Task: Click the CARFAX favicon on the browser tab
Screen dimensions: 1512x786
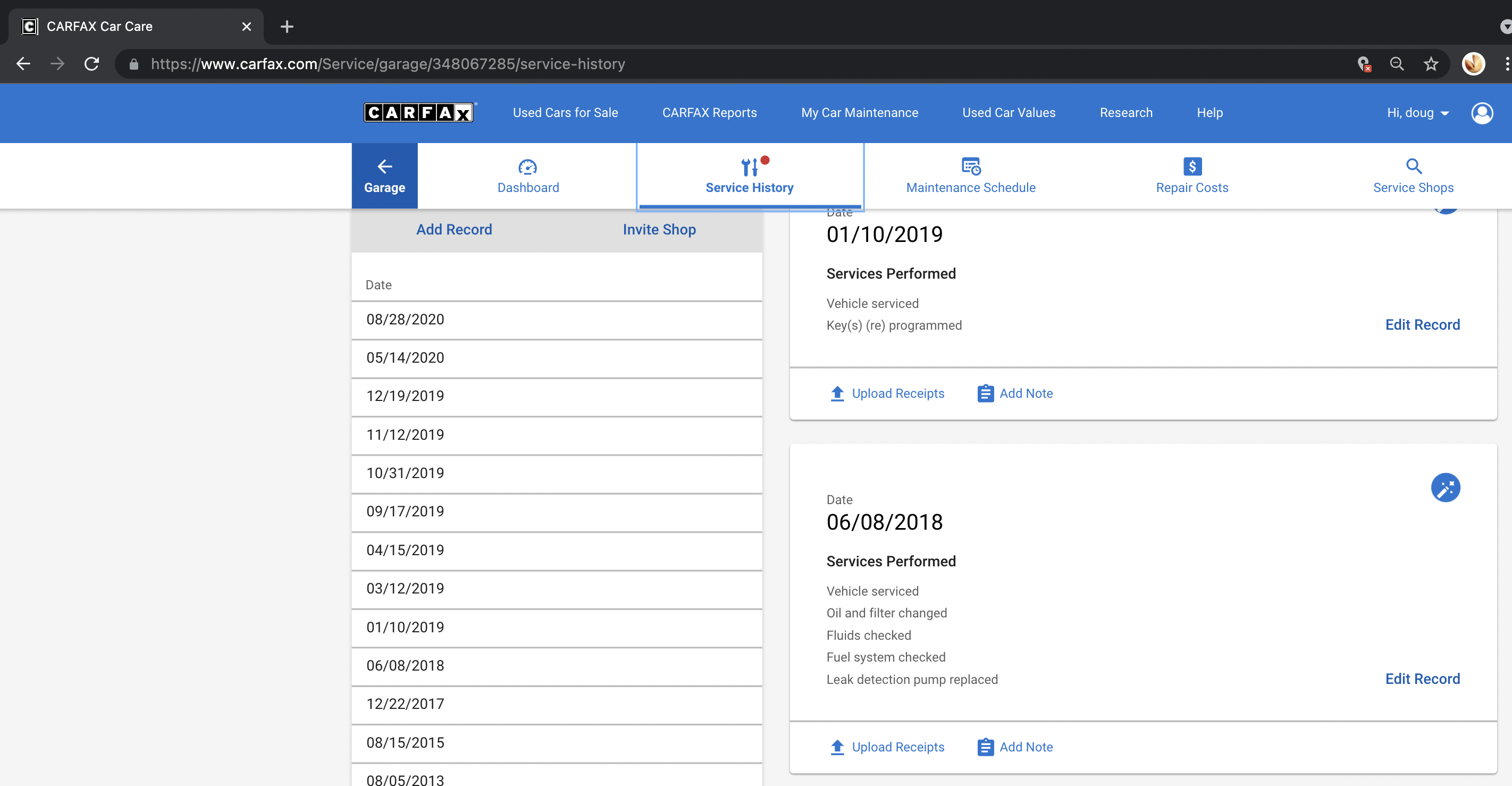Action: 29,27
